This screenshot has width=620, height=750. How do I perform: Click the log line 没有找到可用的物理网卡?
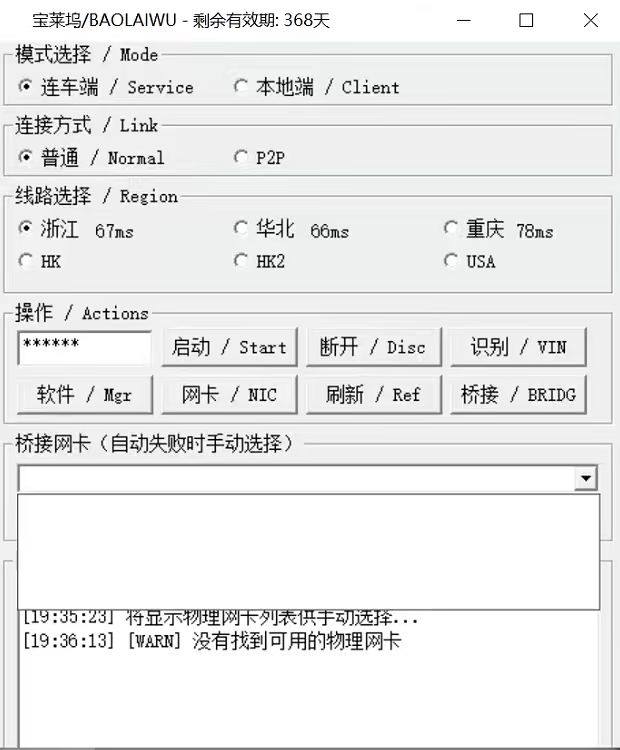tap(212, 641)
